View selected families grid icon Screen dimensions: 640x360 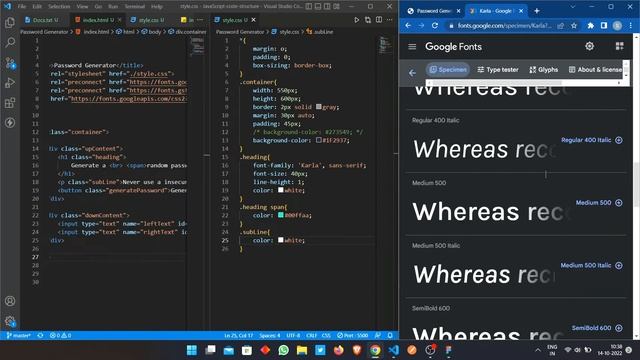619,46
